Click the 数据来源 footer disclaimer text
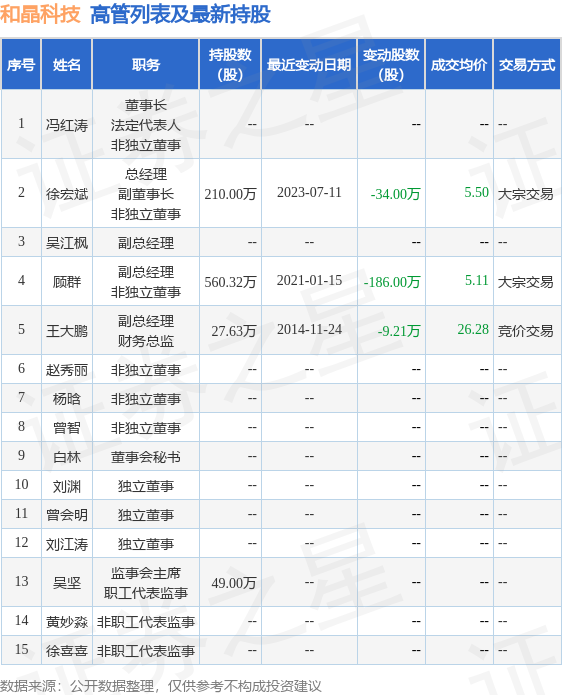The image size is (562, 695). click(160, 686)
